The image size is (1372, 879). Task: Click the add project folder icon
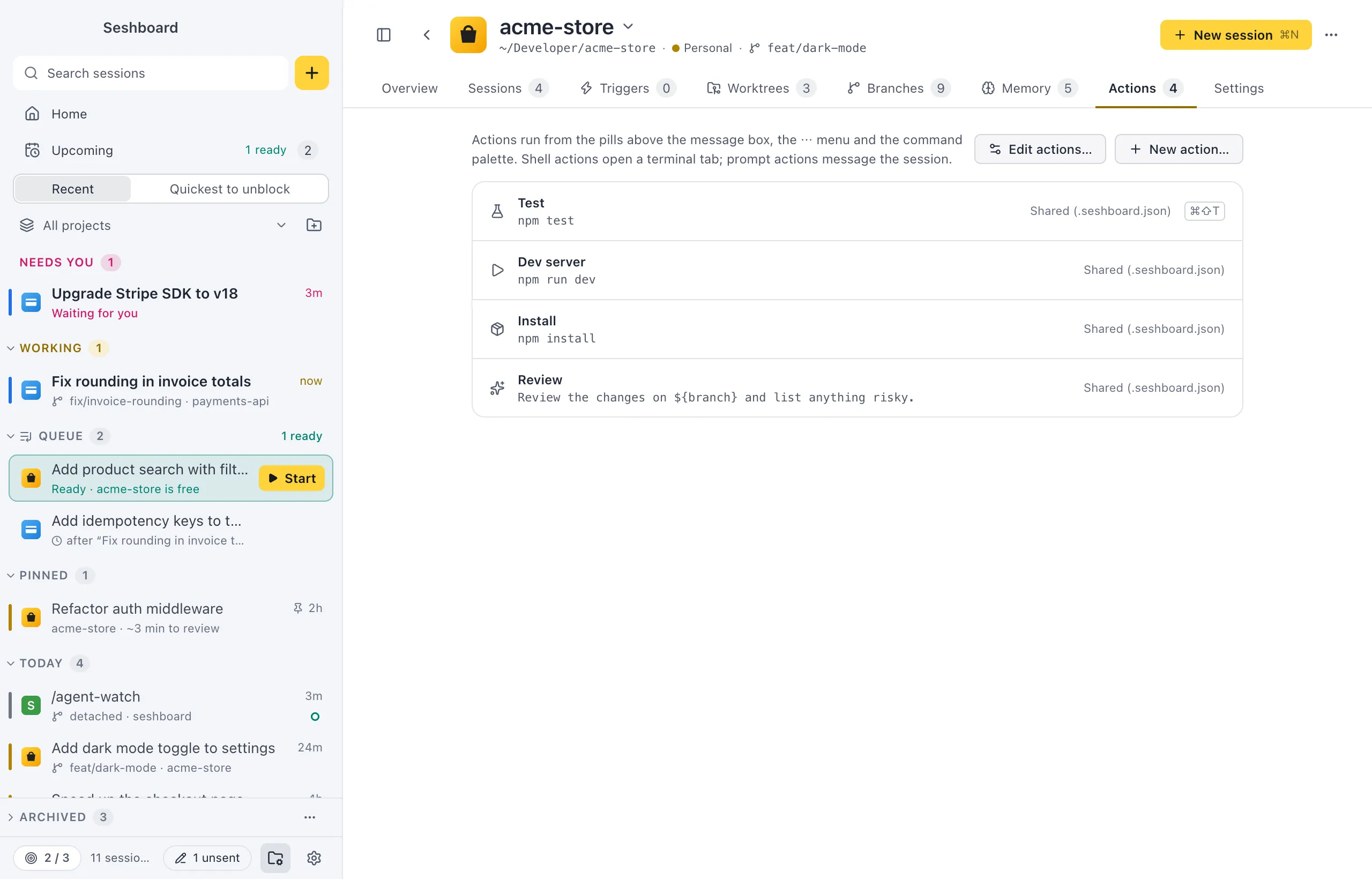tap(314, 225)
